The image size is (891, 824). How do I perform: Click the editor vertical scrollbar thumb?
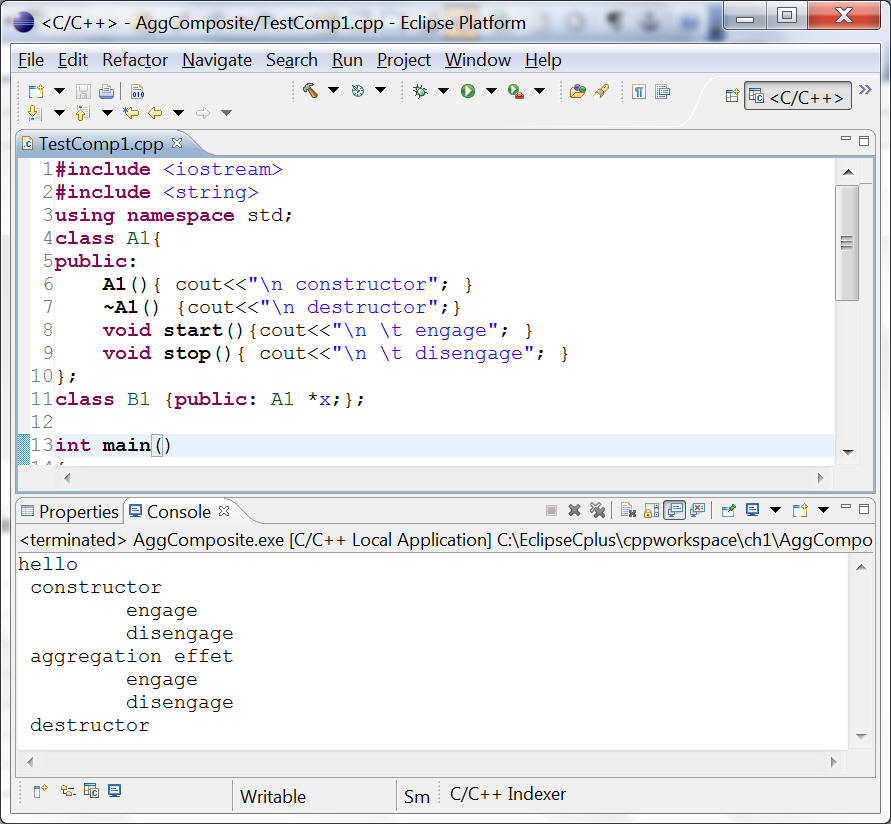pyautogui.click(x=847, y=242)
